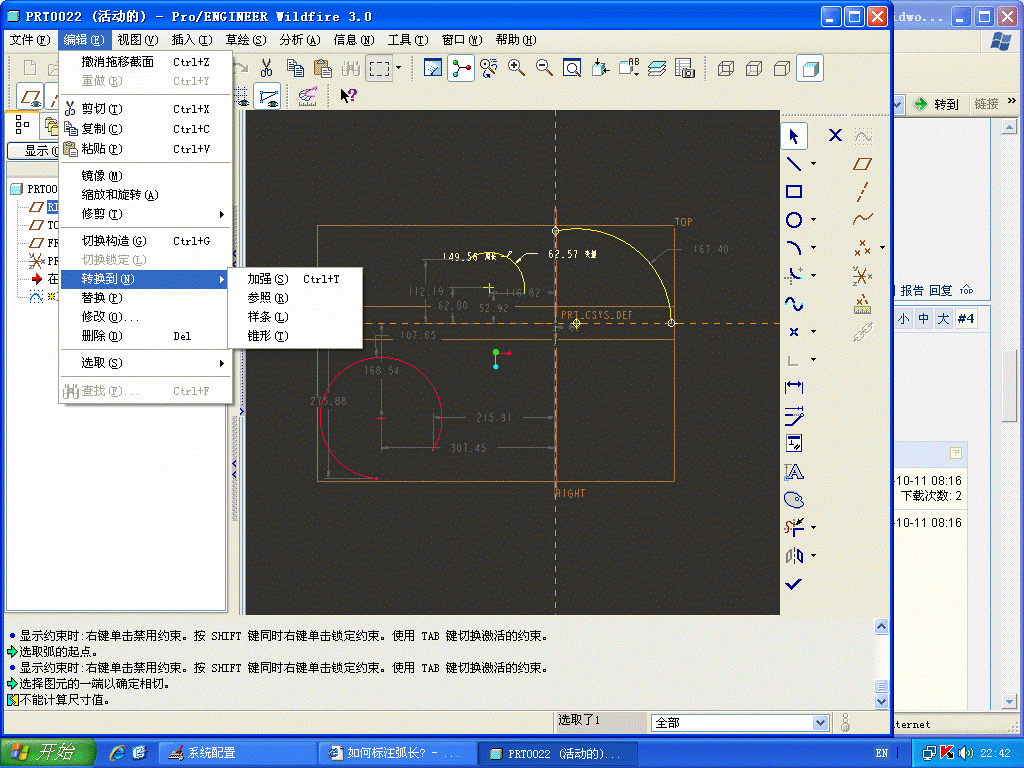
Task: Activate the arrow Select Items tool
Action: pos(793,136)
